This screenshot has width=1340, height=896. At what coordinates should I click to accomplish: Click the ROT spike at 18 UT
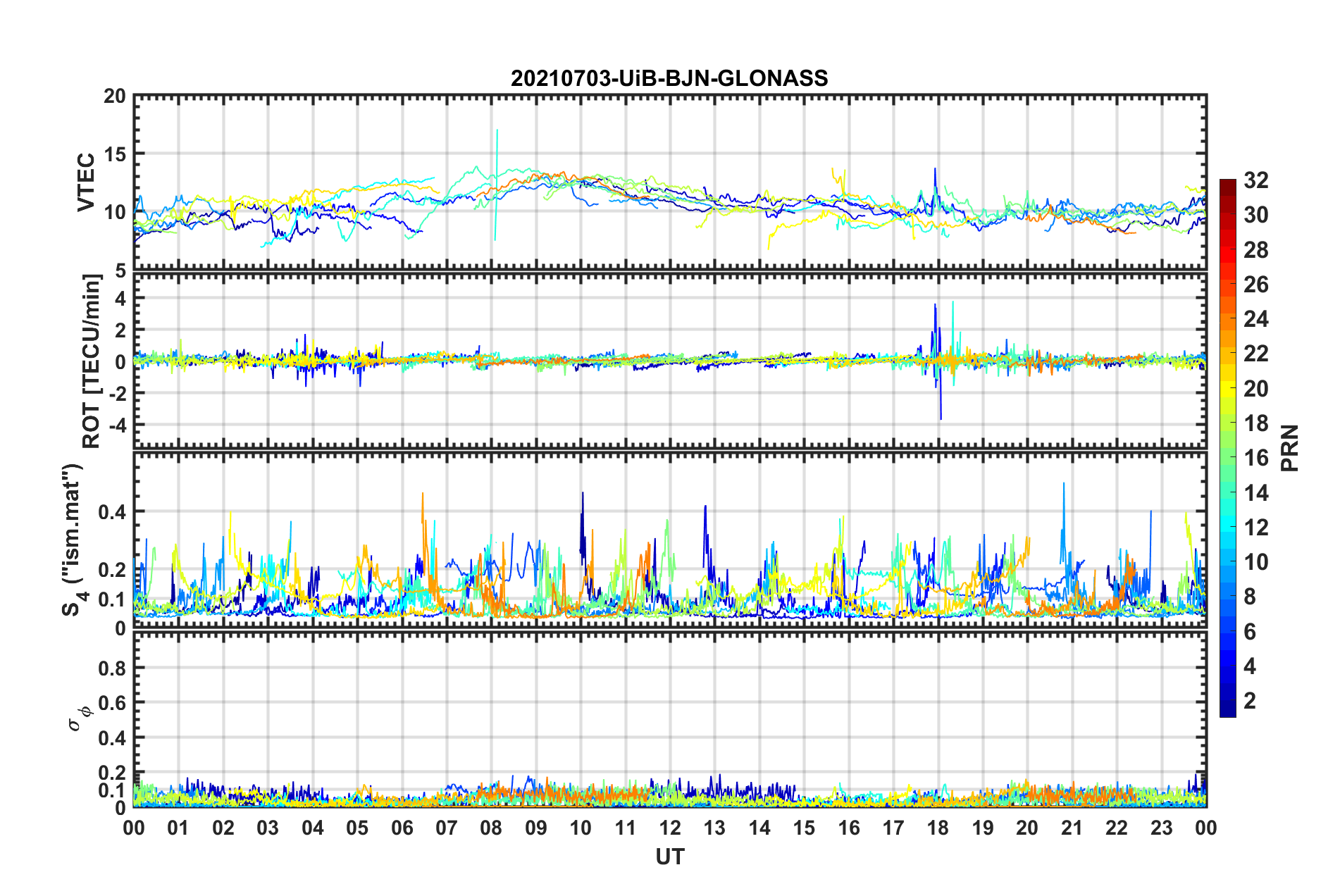click(938, 361)
